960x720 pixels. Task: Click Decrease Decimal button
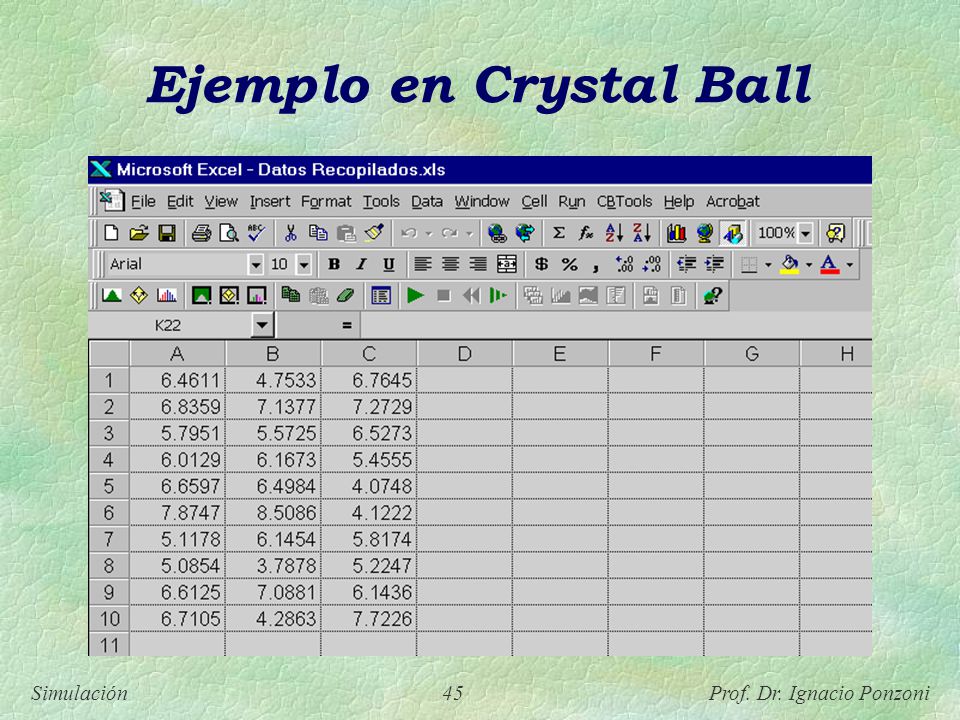(x=652, y=264)
